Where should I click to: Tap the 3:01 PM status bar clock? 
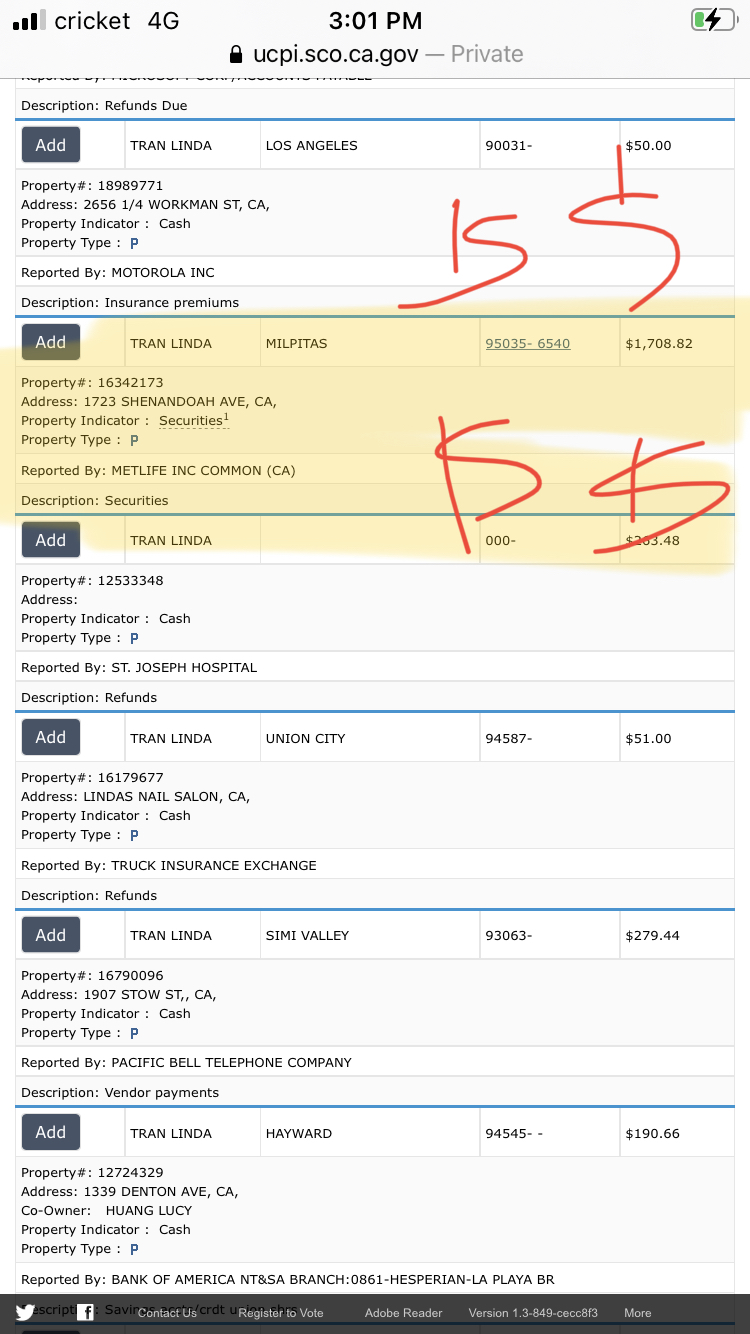point(375,20)
